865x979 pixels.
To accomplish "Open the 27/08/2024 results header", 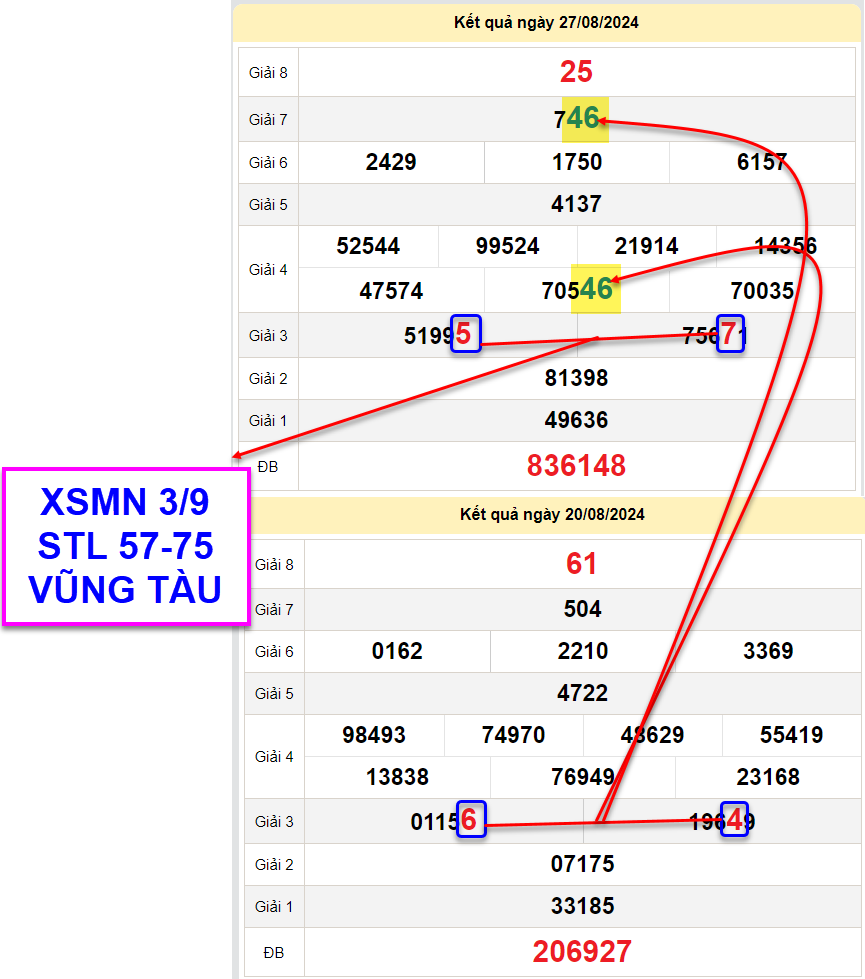I will pos(547,22).
